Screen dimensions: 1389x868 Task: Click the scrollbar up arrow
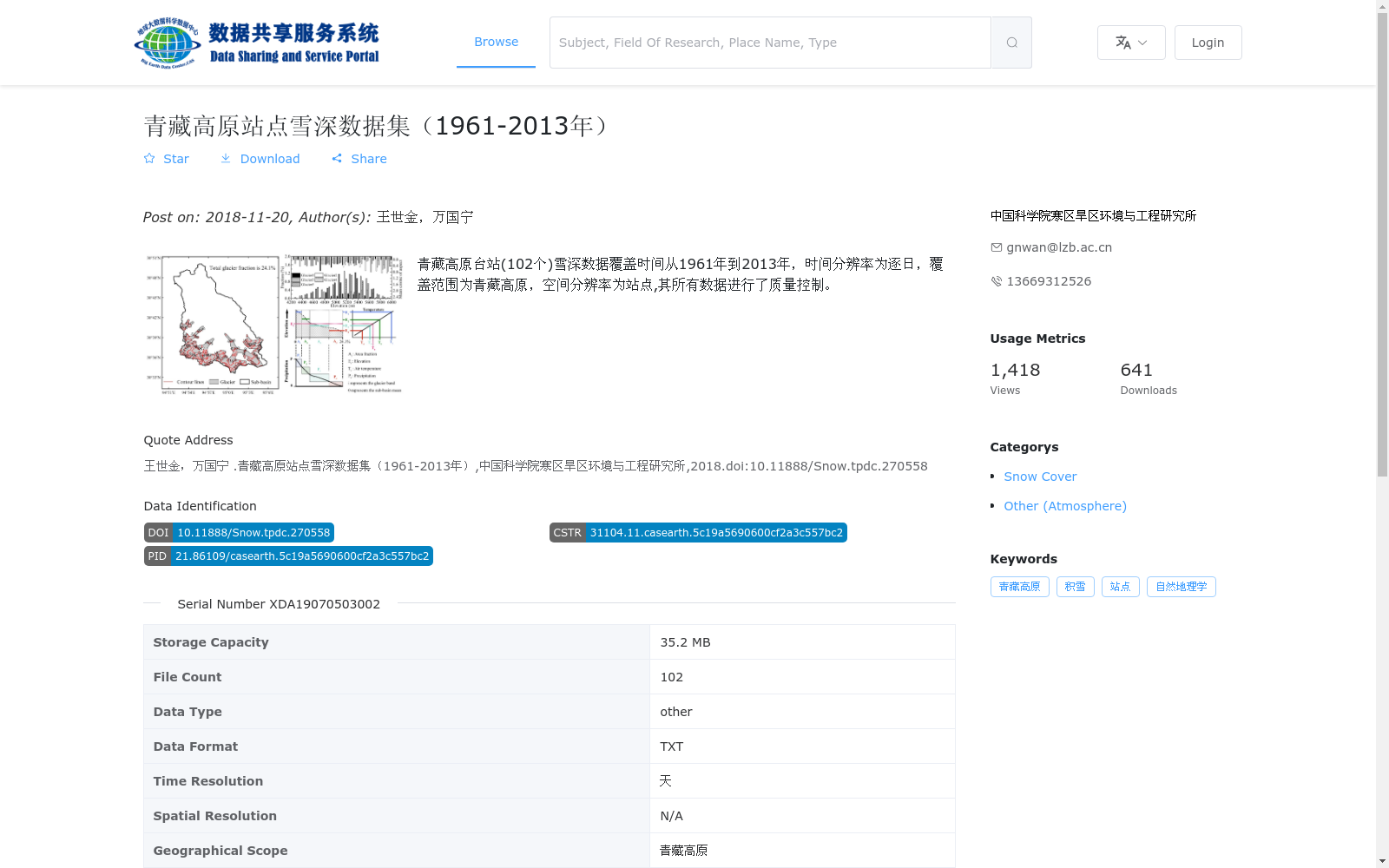tap(1382, 6)
